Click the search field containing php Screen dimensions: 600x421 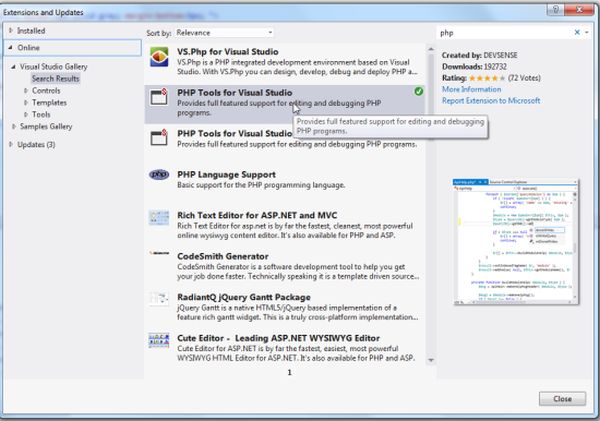(x=505, y=33)
